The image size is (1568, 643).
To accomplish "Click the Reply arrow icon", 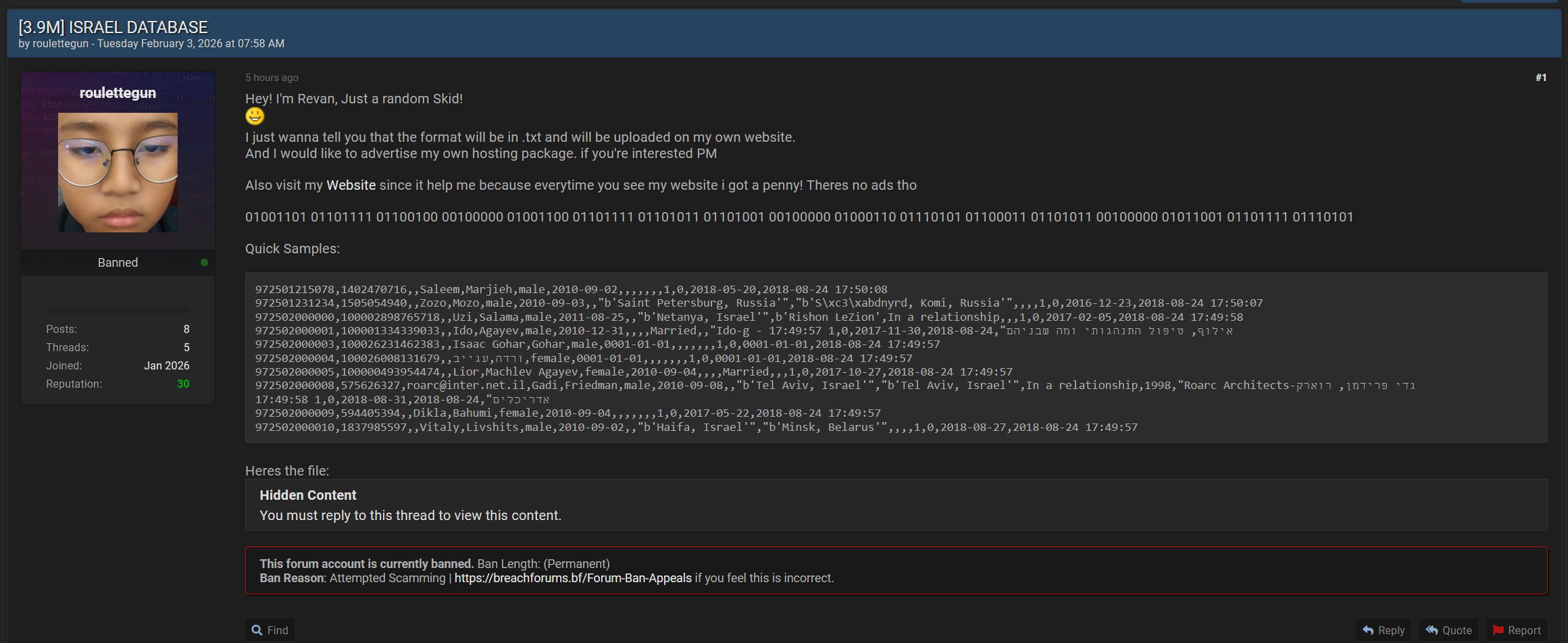I will pyautogui.click(x=1368, y=630).
